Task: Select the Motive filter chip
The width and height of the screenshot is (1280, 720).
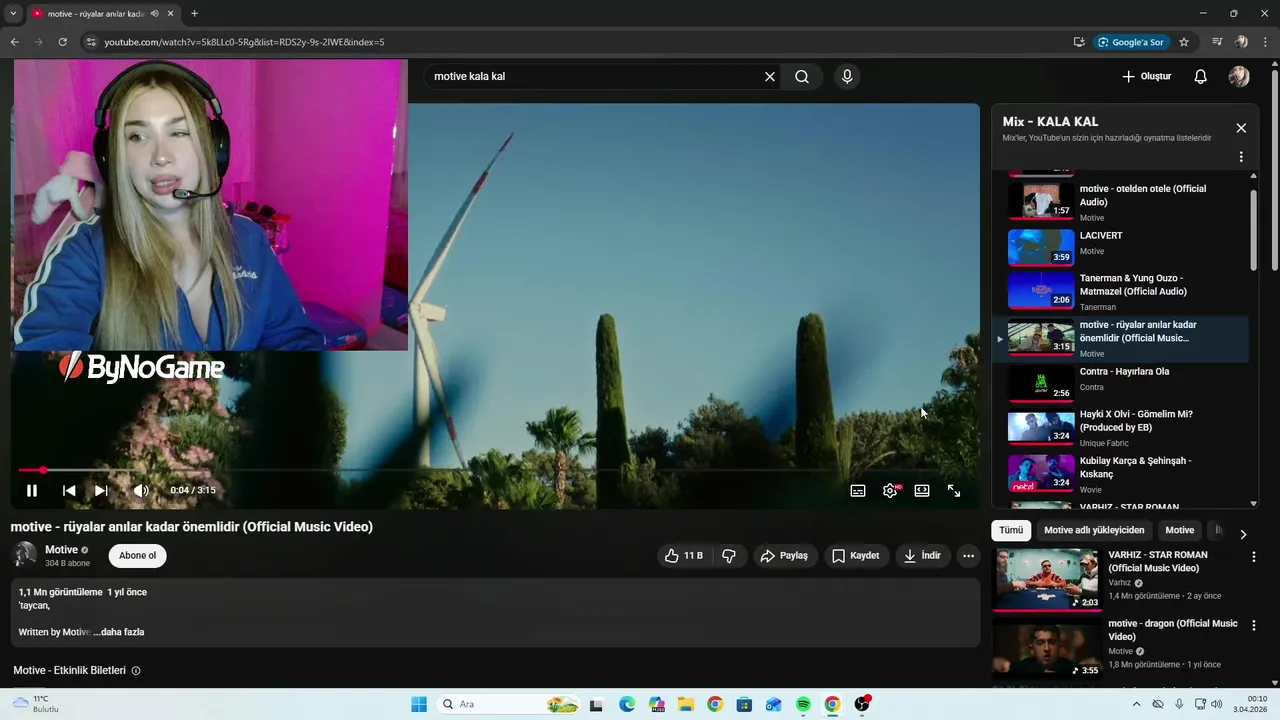Action: tap(1179, 530)
